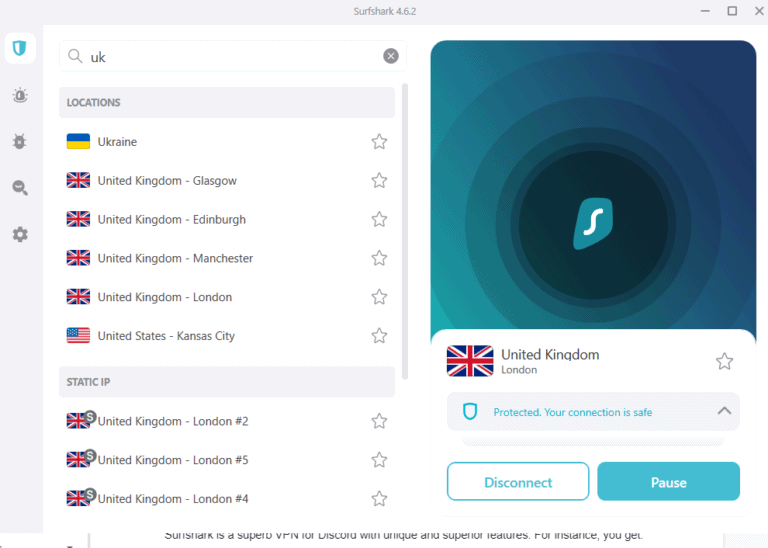The height and width of the screenshot is (548, 768).
Task: Open the Alert siren icon in sidebar
Action: [x=19, y=95]
